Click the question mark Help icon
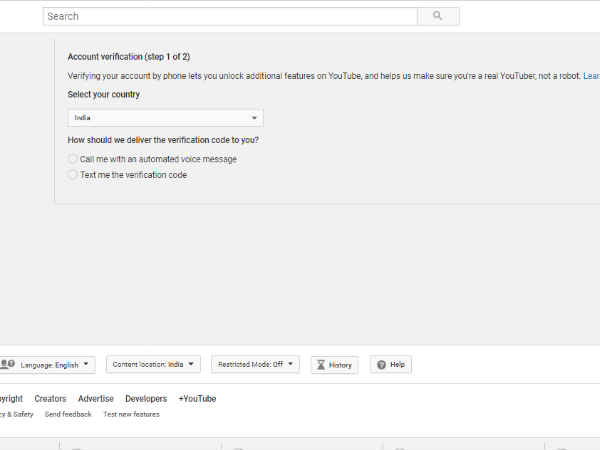Screen dimensions: 600x450 [381, 365]
